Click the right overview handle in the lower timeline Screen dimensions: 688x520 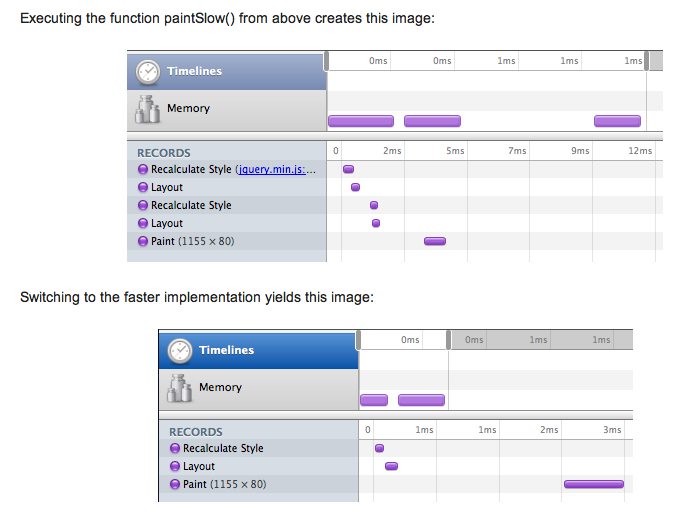(x=448, y=341)
